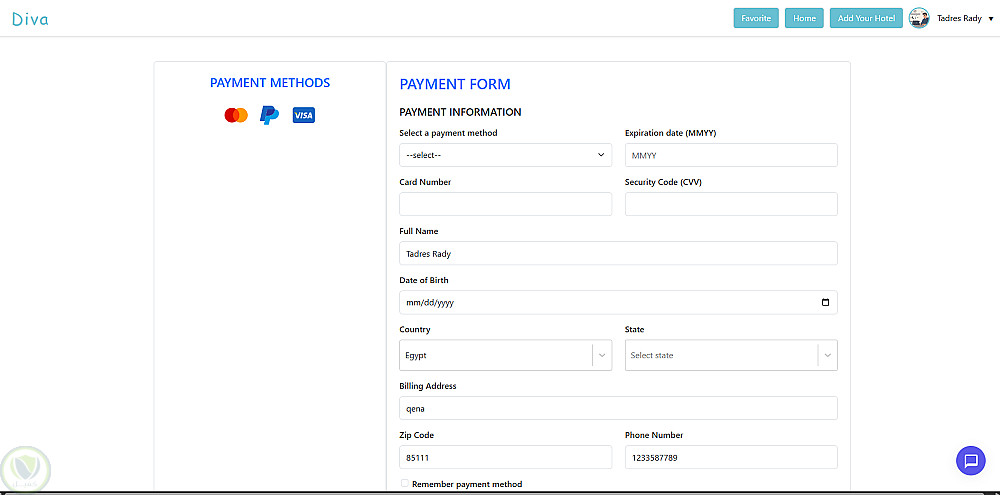Expand the State dropdown chevron
The width and height of the screenshot is (1000, 495).
click(828, 355)
